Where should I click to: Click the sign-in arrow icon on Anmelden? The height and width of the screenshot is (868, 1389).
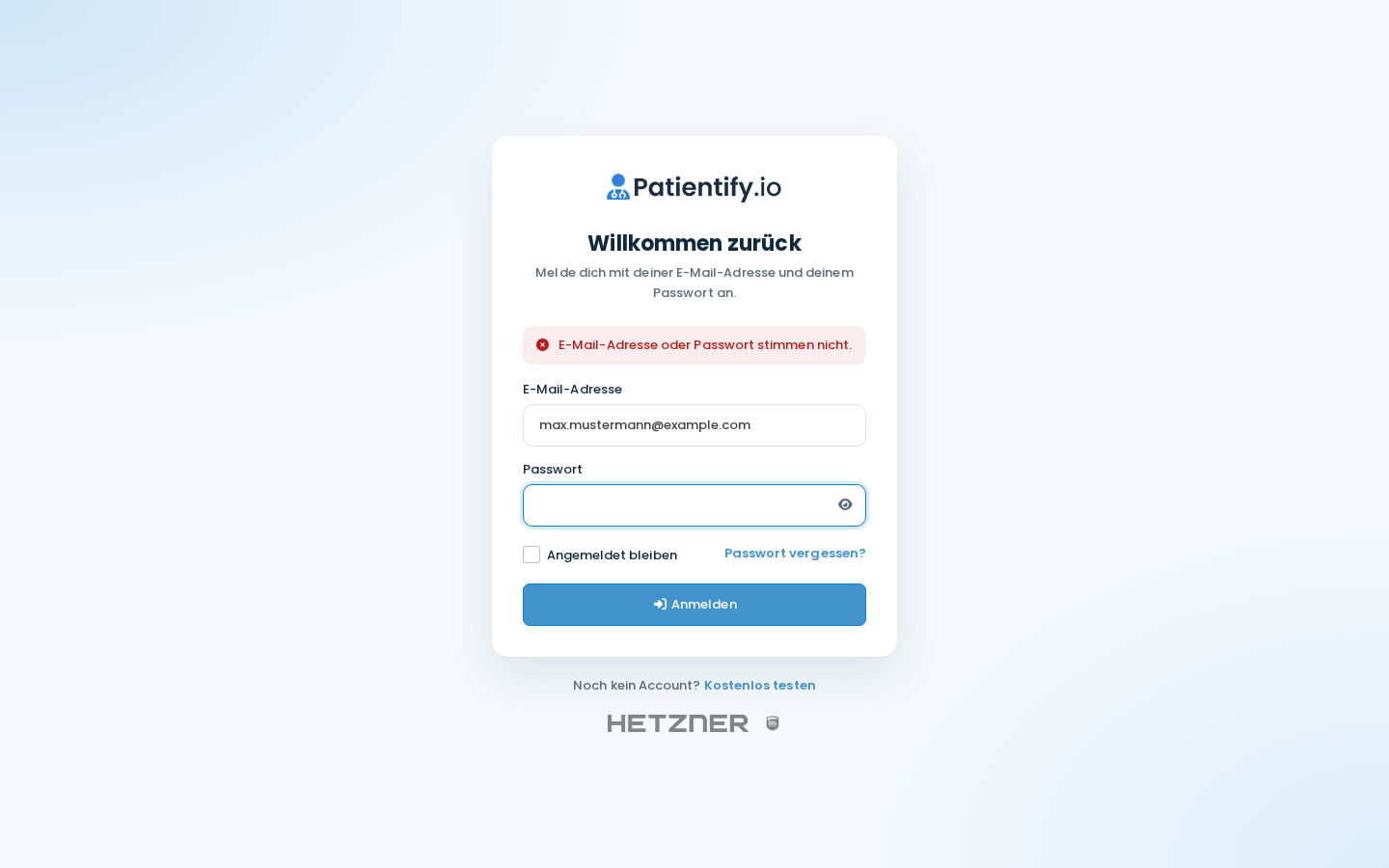coord(660,605)
